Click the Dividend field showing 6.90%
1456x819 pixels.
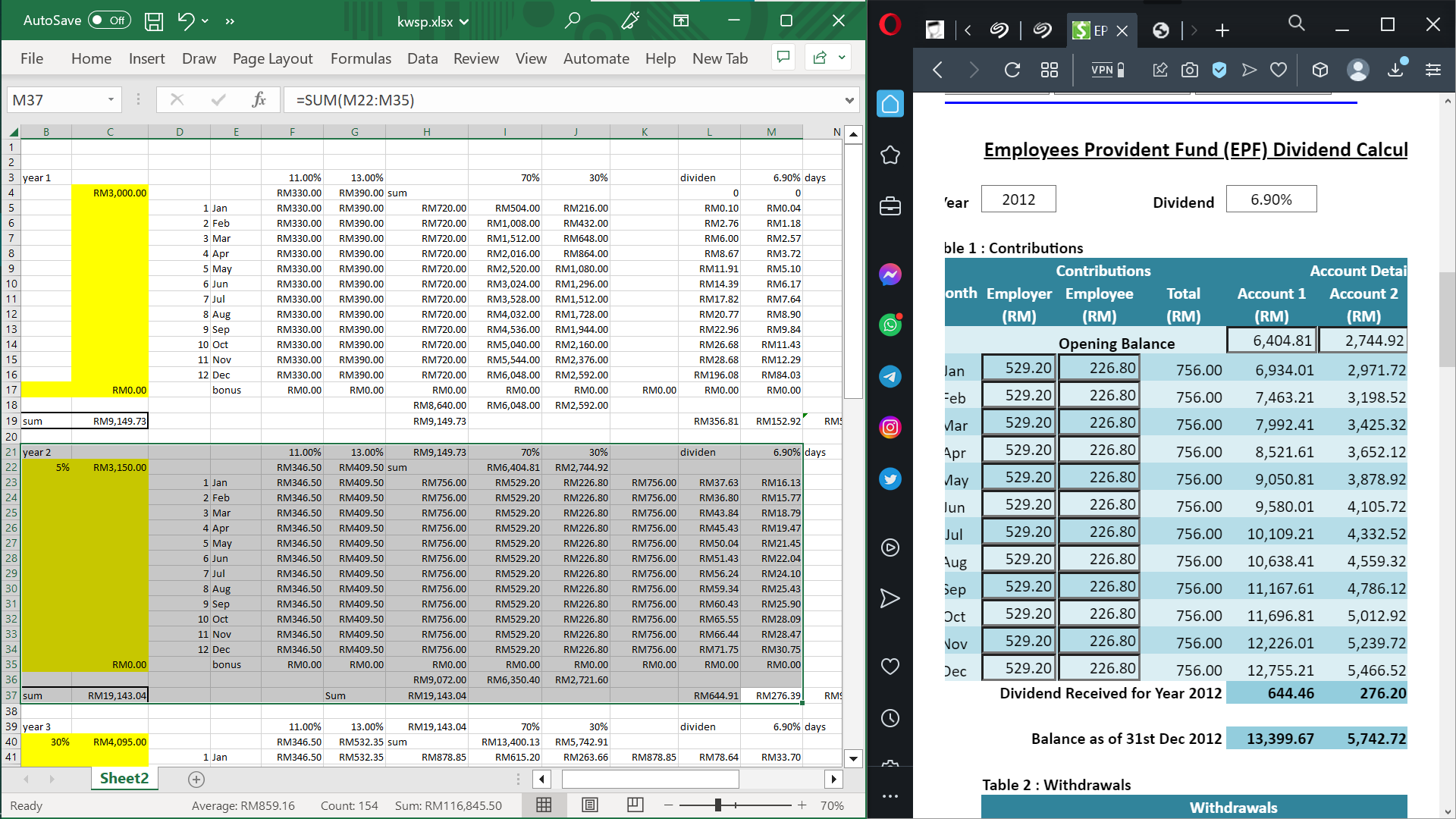pos(1271,199)
